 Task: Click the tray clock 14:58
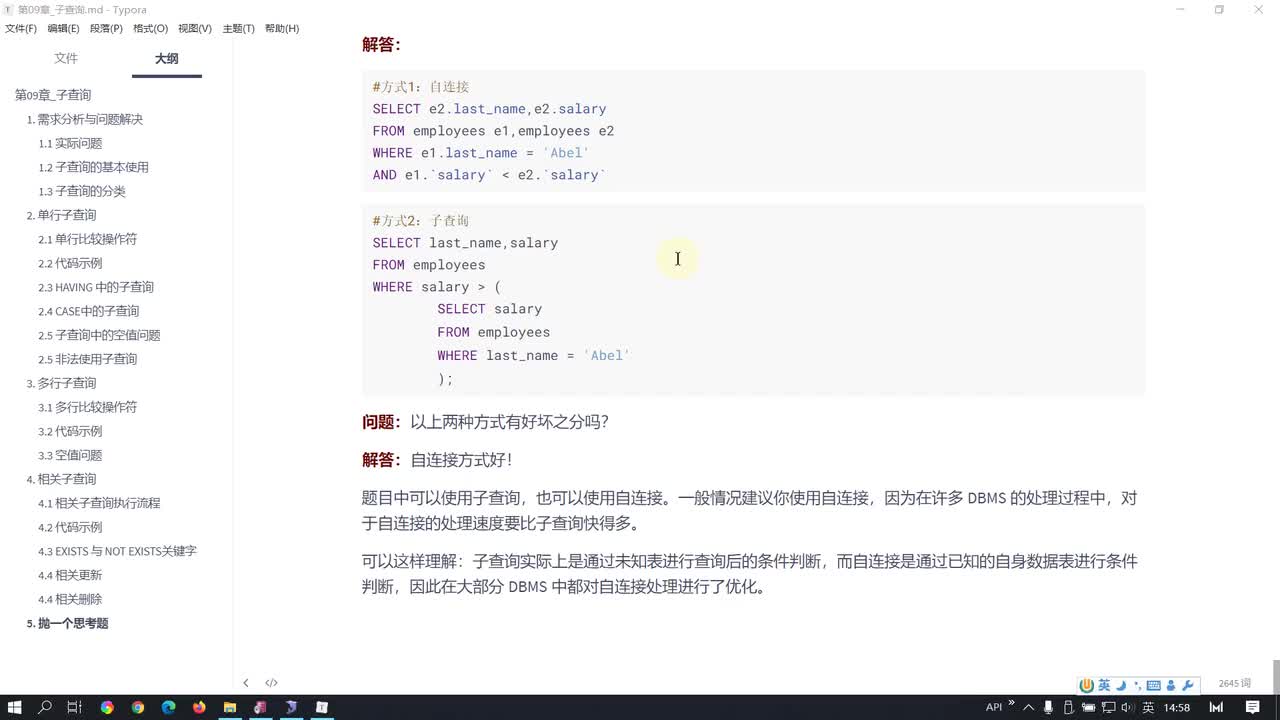1177,707
